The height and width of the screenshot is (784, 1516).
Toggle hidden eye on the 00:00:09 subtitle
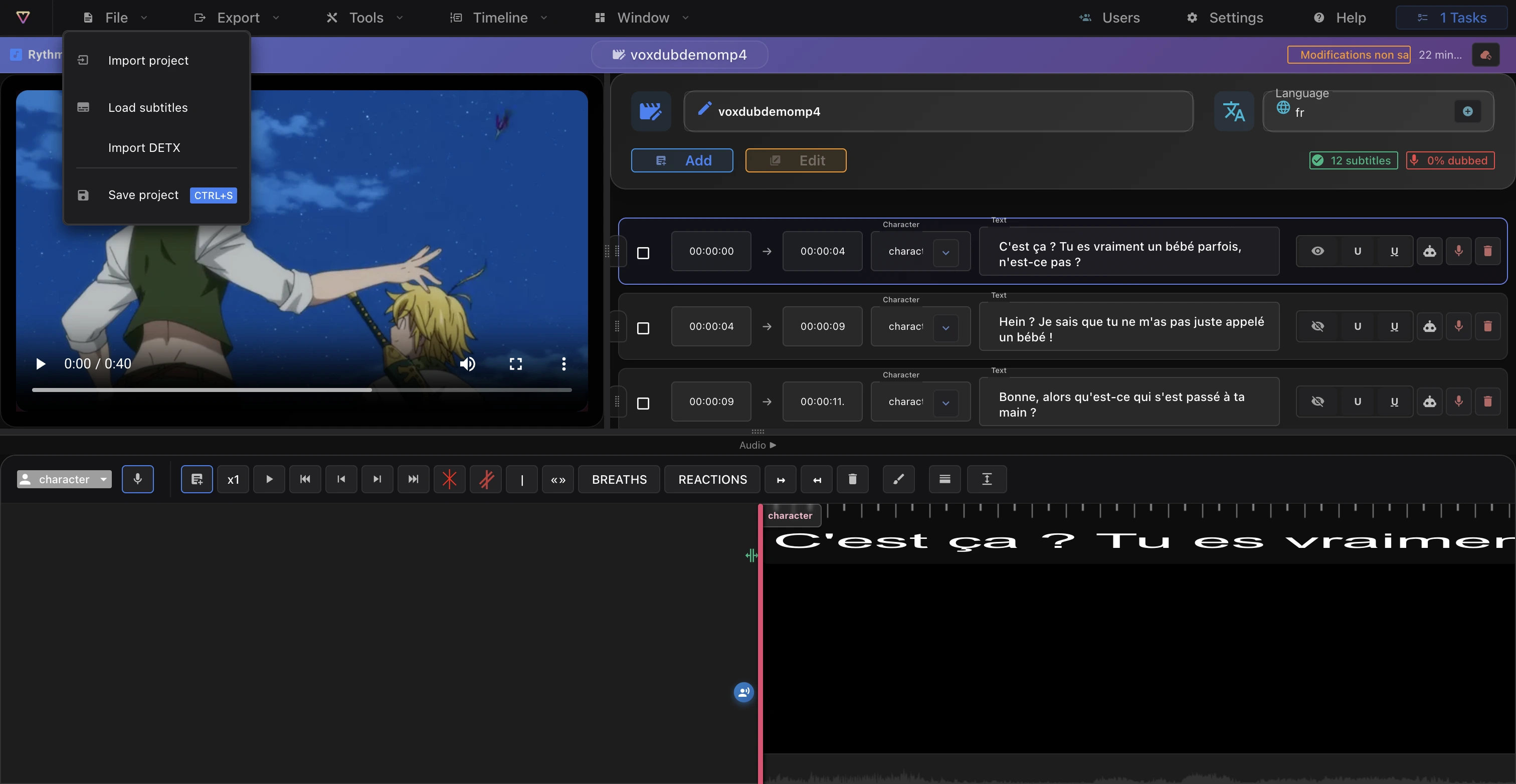point(1317,402)
